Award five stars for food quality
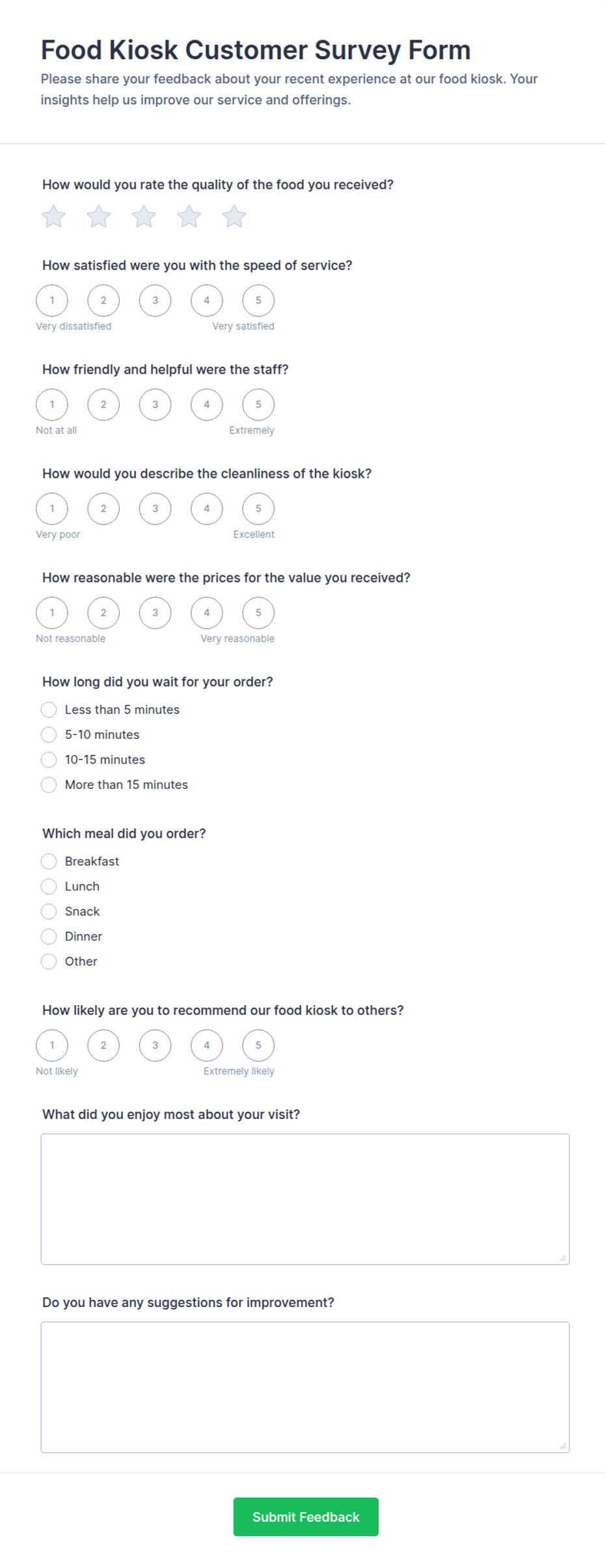The image size is (605, 1568). pos(234,216)
